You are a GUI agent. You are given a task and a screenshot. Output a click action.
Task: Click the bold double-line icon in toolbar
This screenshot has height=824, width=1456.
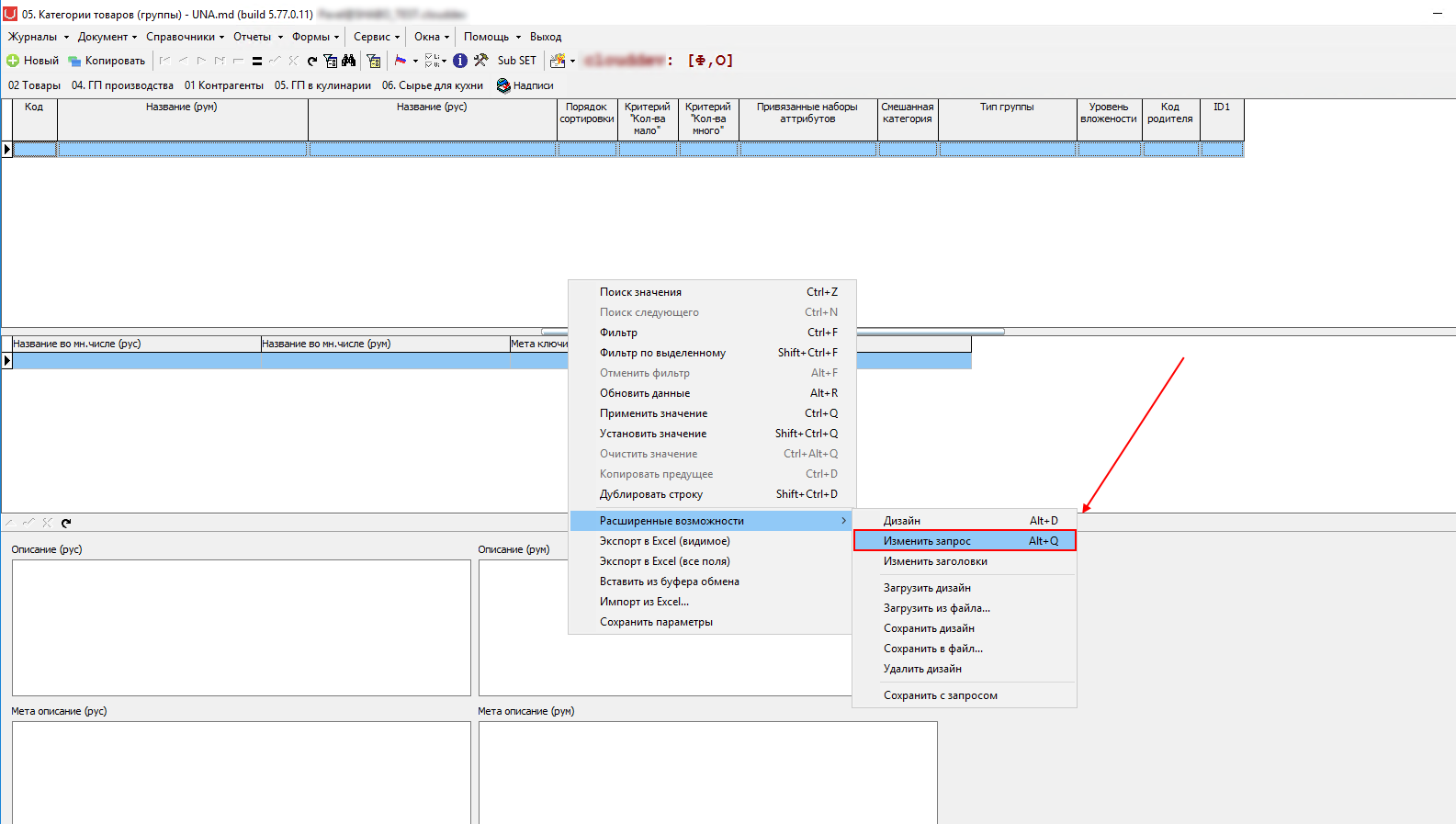click(257, 62)
